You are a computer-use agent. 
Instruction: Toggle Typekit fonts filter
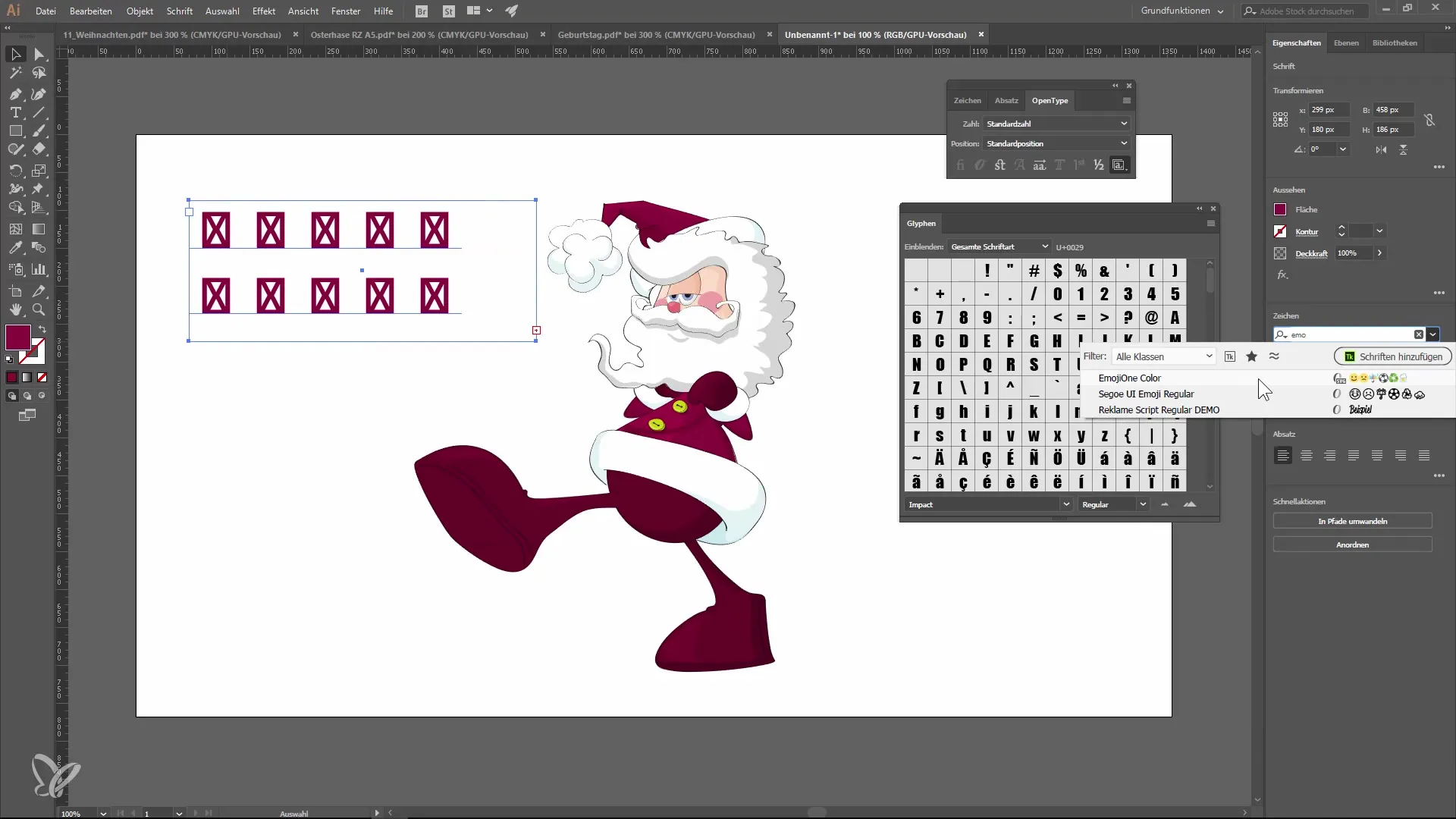tap(1230, 356)
